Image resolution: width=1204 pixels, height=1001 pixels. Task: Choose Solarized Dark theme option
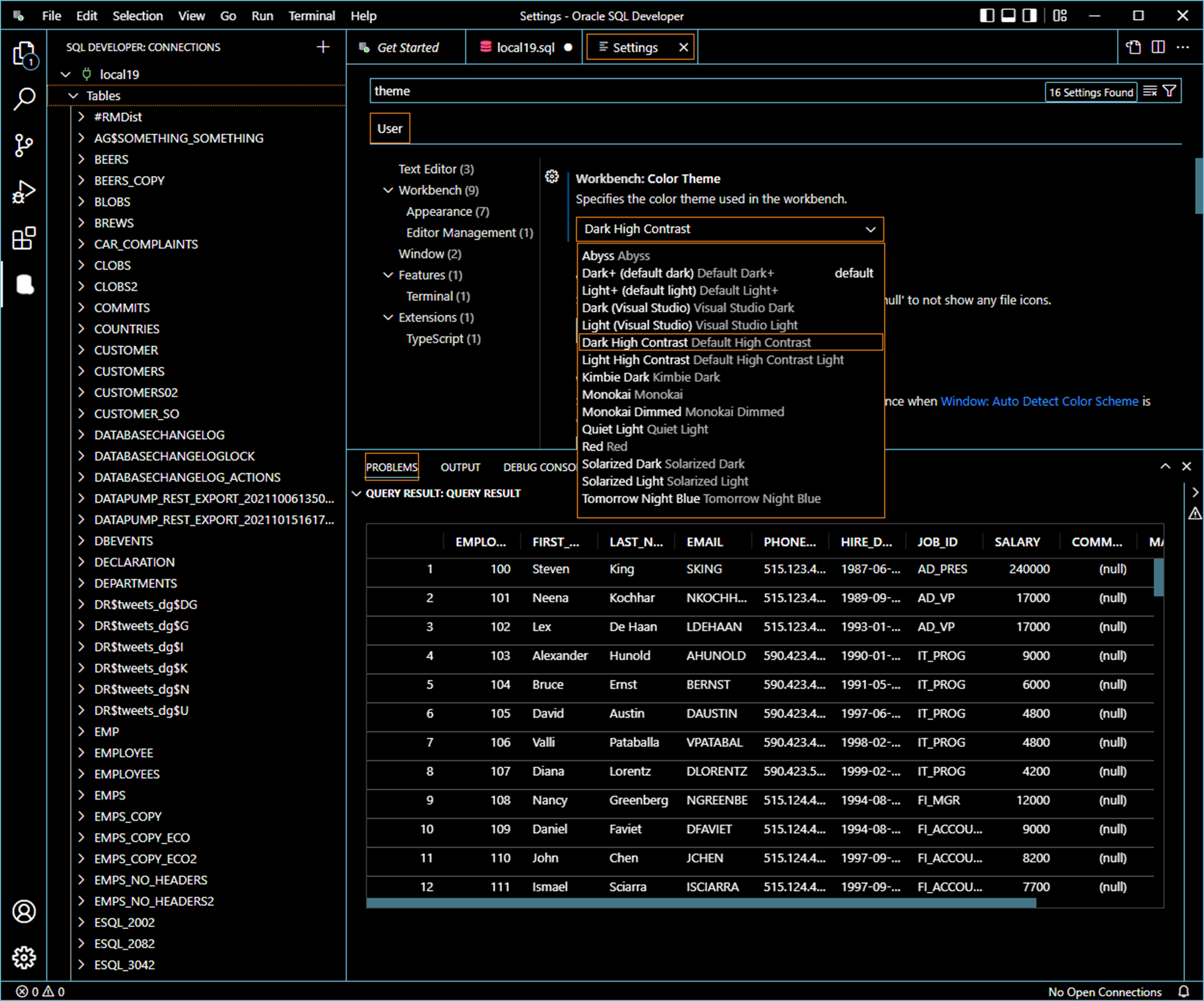pos(730,464)
